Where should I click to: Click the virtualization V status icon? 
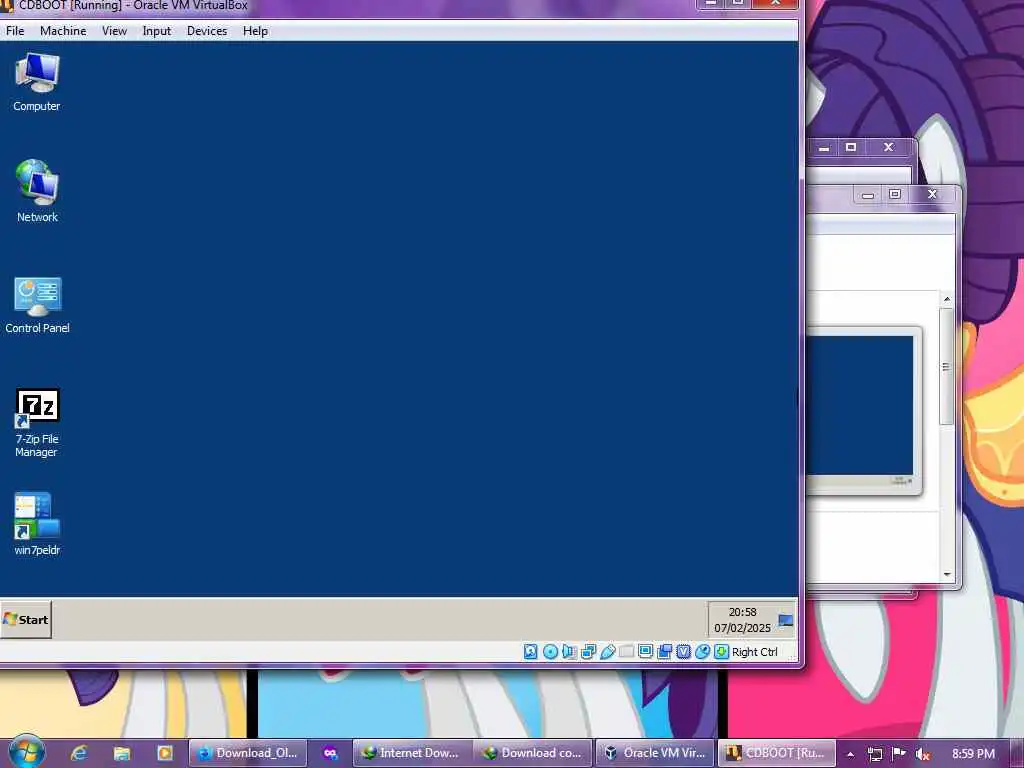[683, 652]
